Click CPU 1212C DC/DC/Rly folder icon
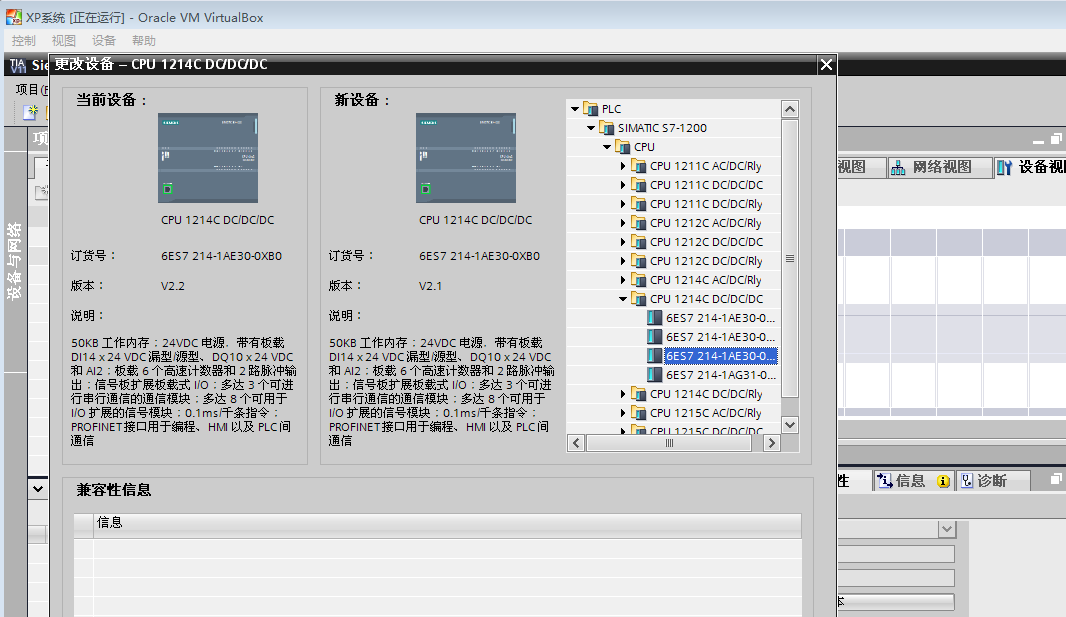Image resolution: width=1066 pixels, height=617 pixels. (x=638, y=261)
